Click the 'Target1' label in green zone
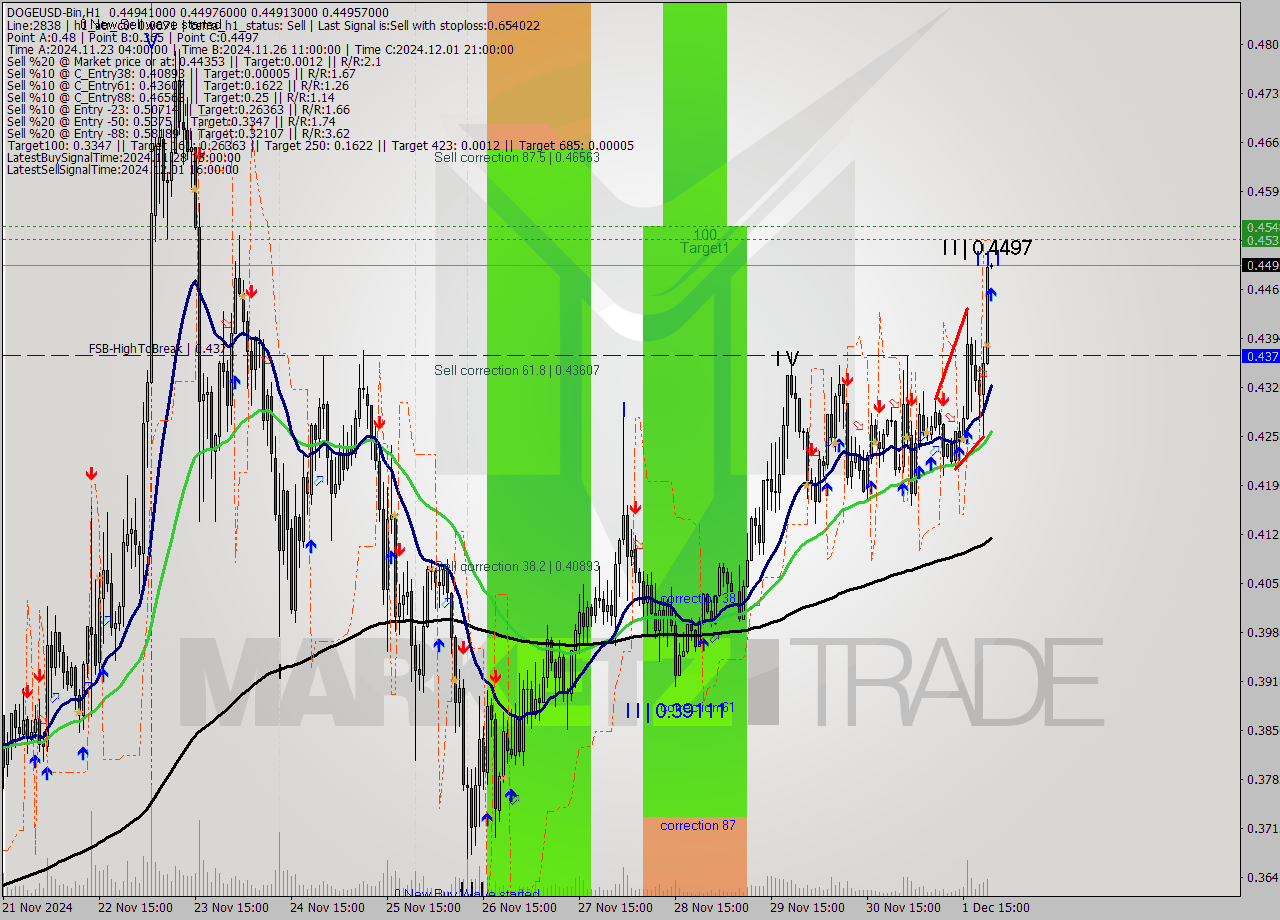 (705, 248)
